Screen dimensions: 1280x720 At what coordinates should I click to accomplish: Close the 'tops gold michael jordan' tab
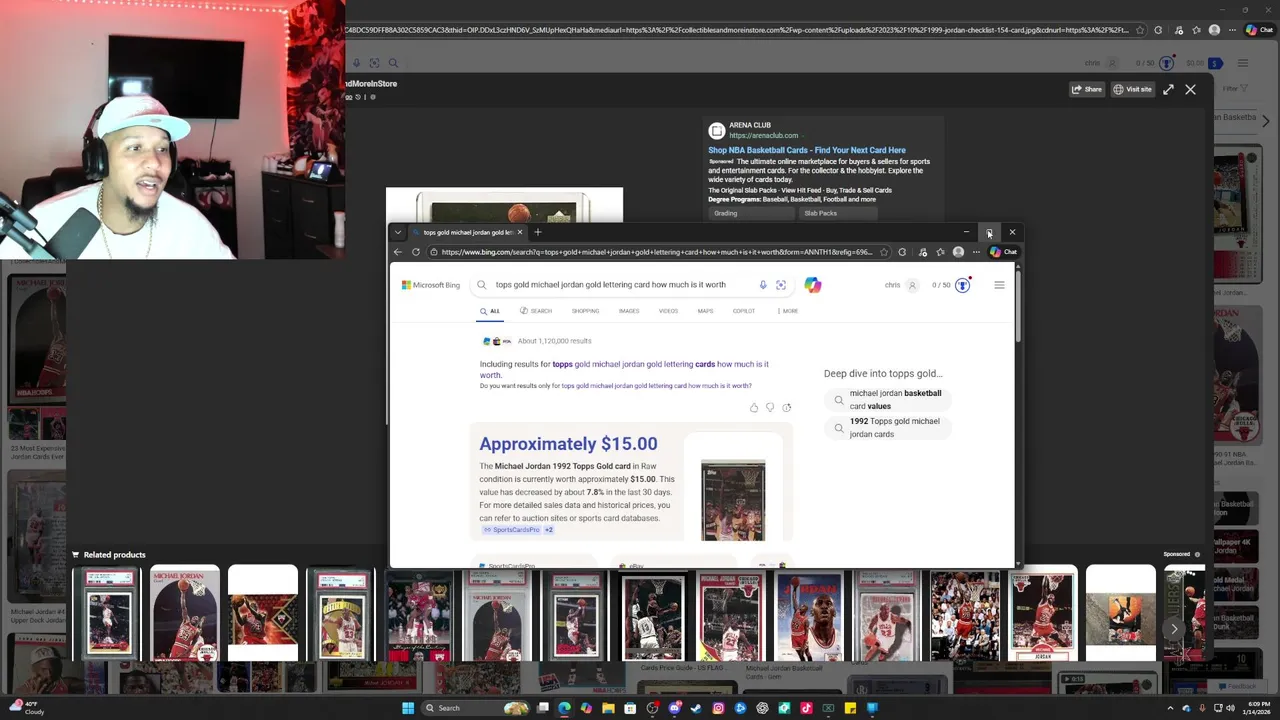[x=520, y=232]
